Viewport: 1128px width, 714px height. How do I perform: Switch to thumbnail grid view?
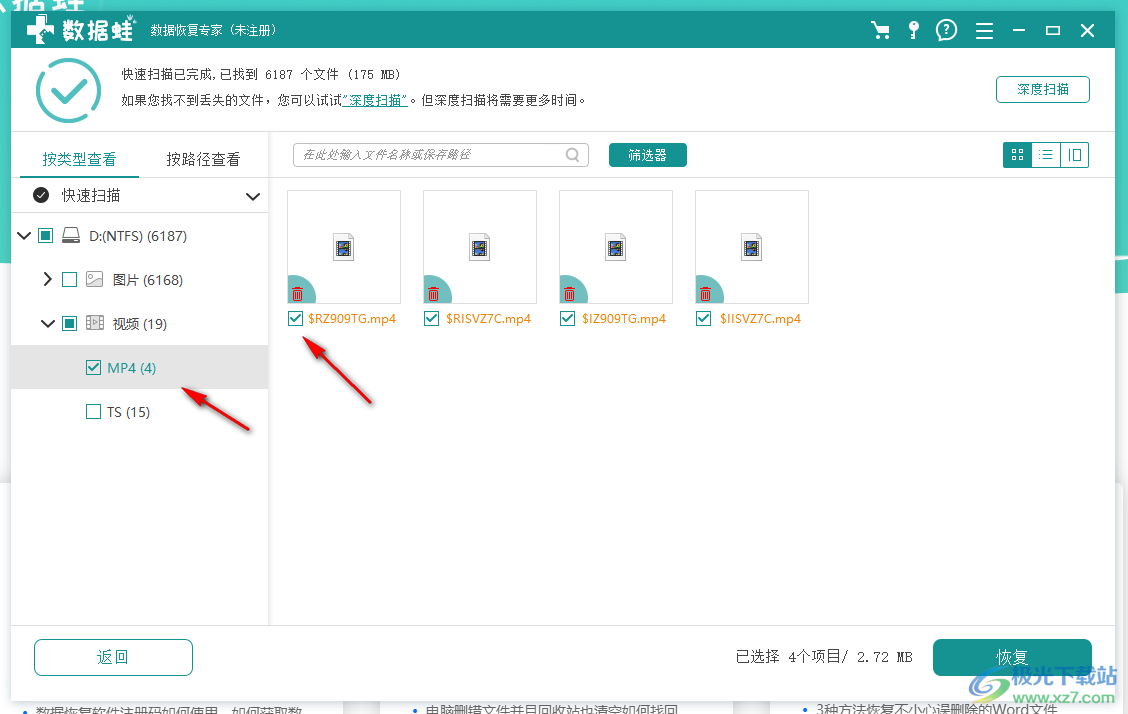pyautogui.click(x=1017, y=155)
